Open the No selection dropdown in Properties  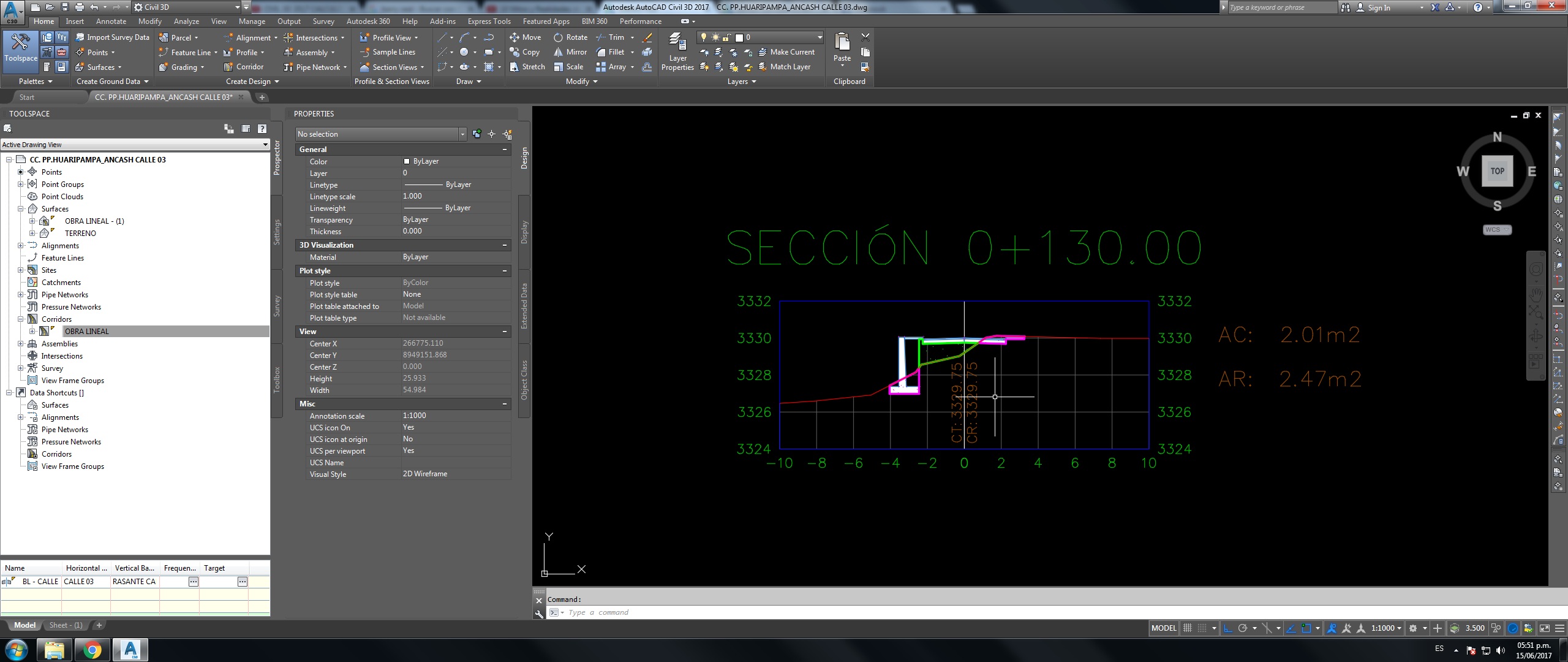463,134
